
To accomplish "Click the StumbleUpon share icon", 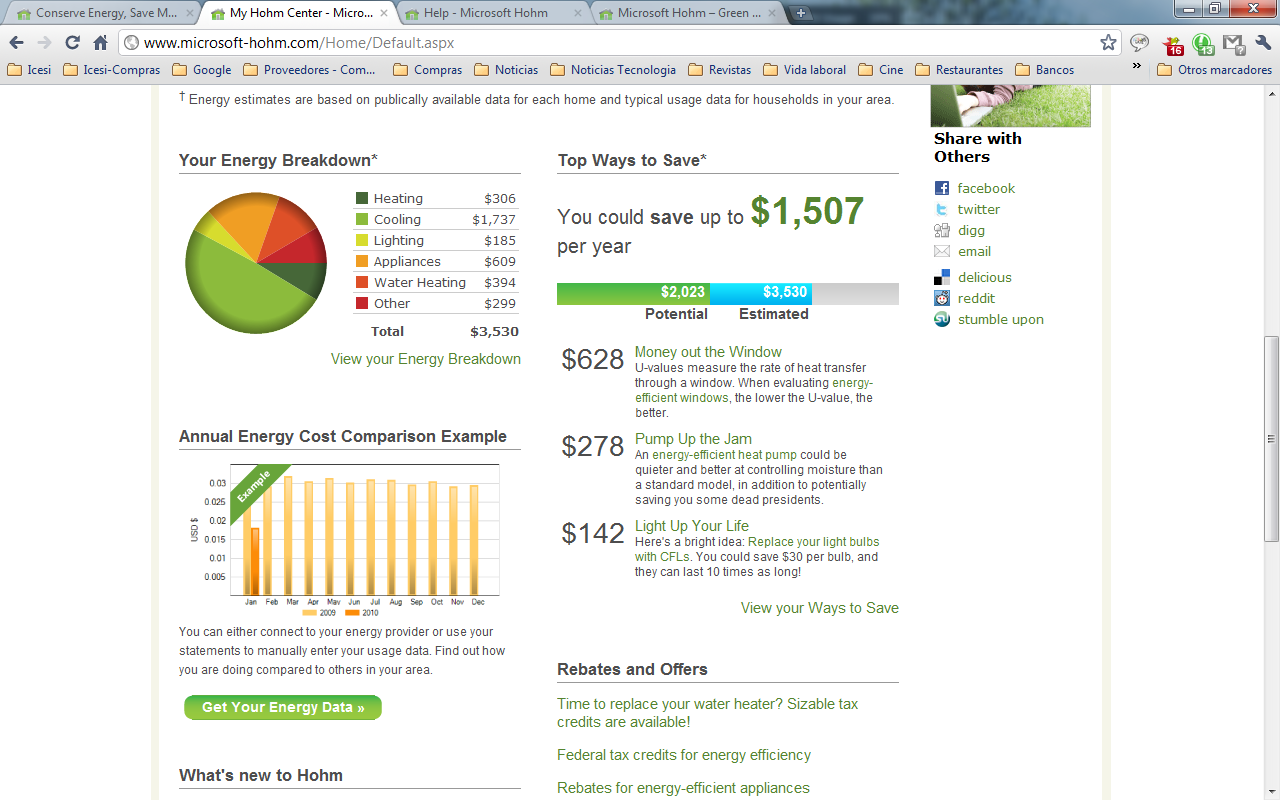I will (x=941, y=319).
